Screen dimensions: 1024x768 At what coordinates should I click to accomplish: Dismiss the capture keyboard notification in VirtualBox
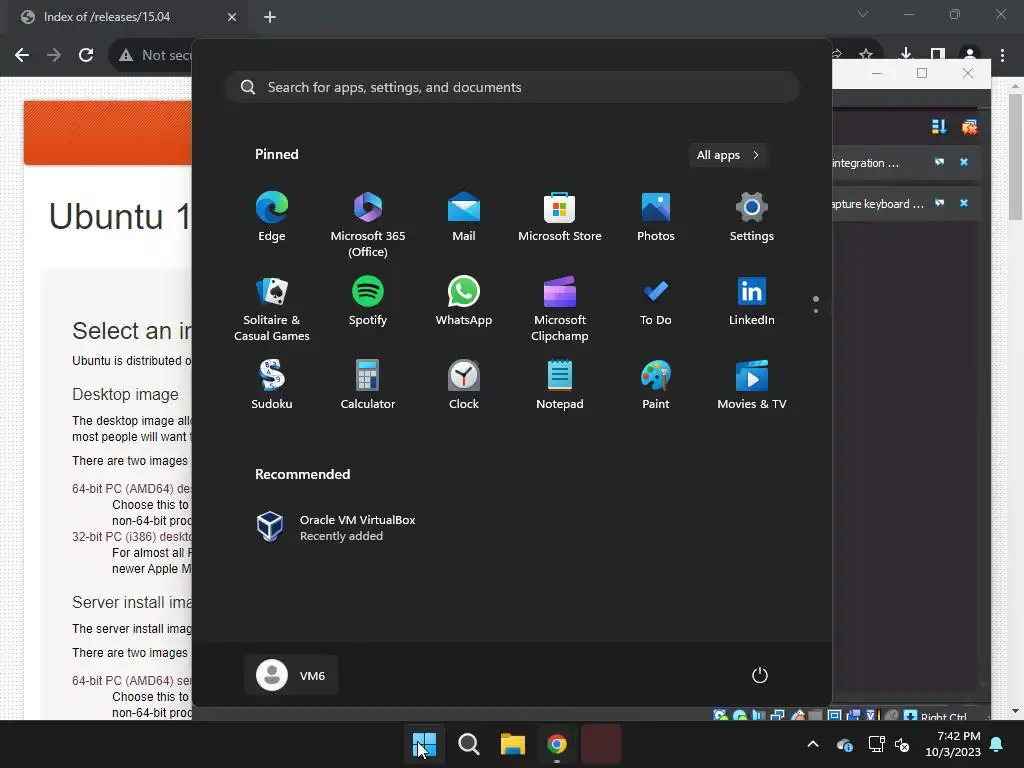point(964,203)
